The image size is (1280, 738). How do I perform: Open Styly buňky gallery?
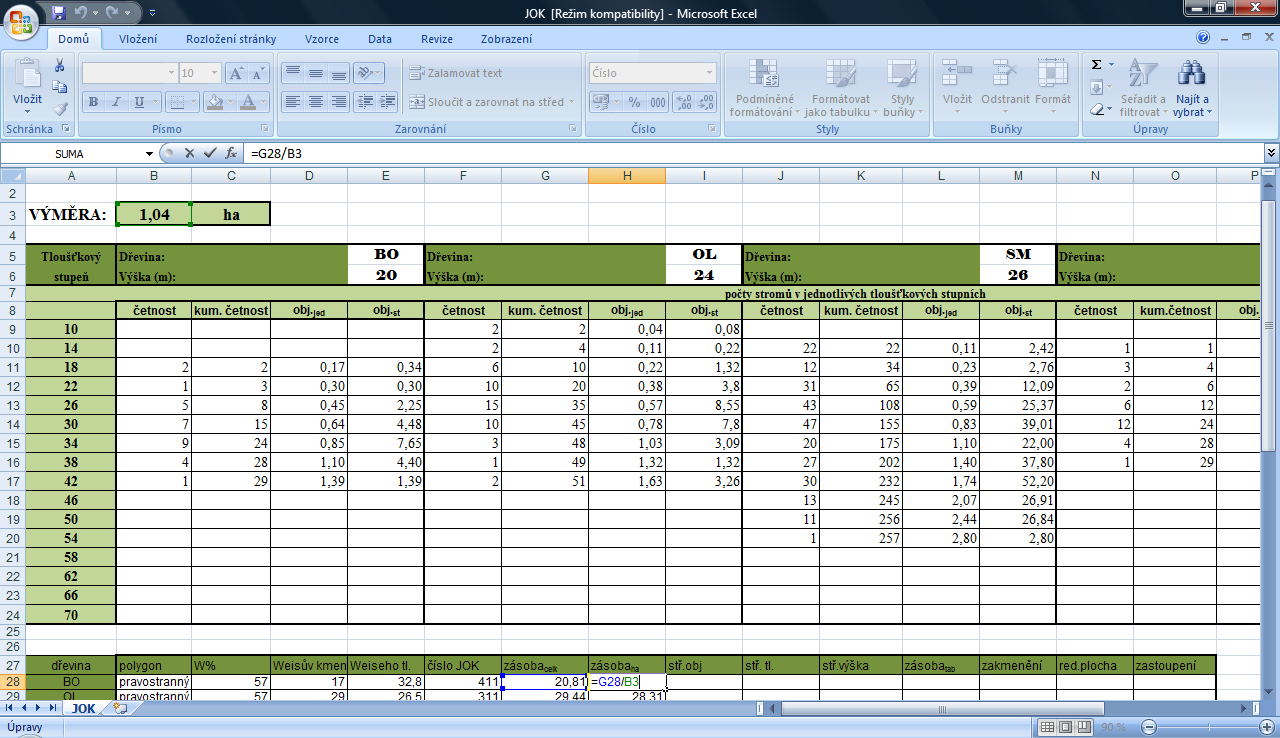tap(902, 88)
